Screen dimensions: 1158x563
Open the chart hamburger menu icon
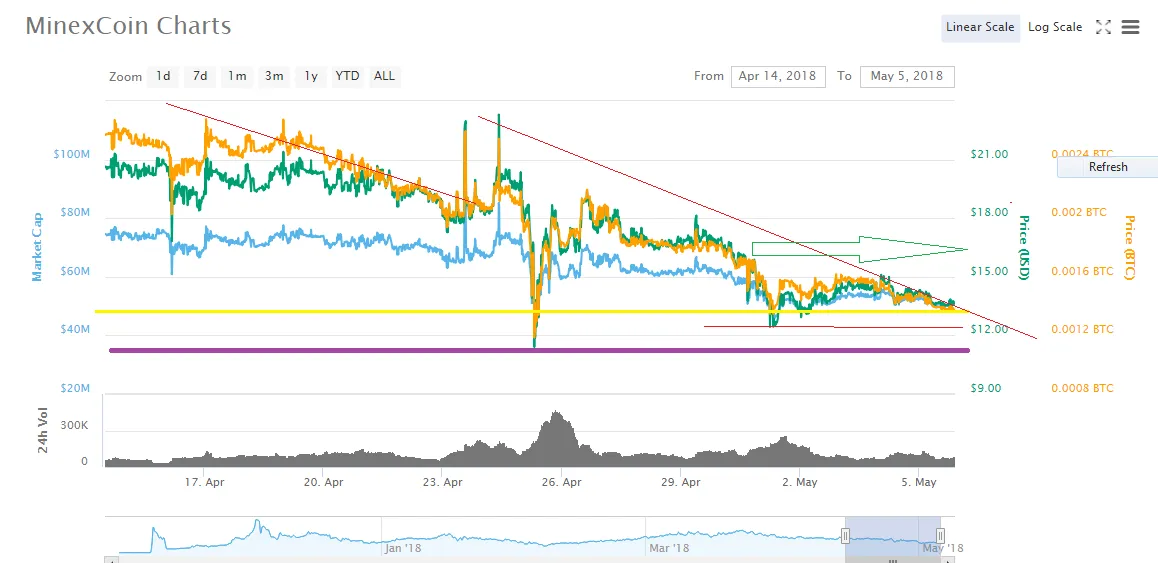[1130, 27]
